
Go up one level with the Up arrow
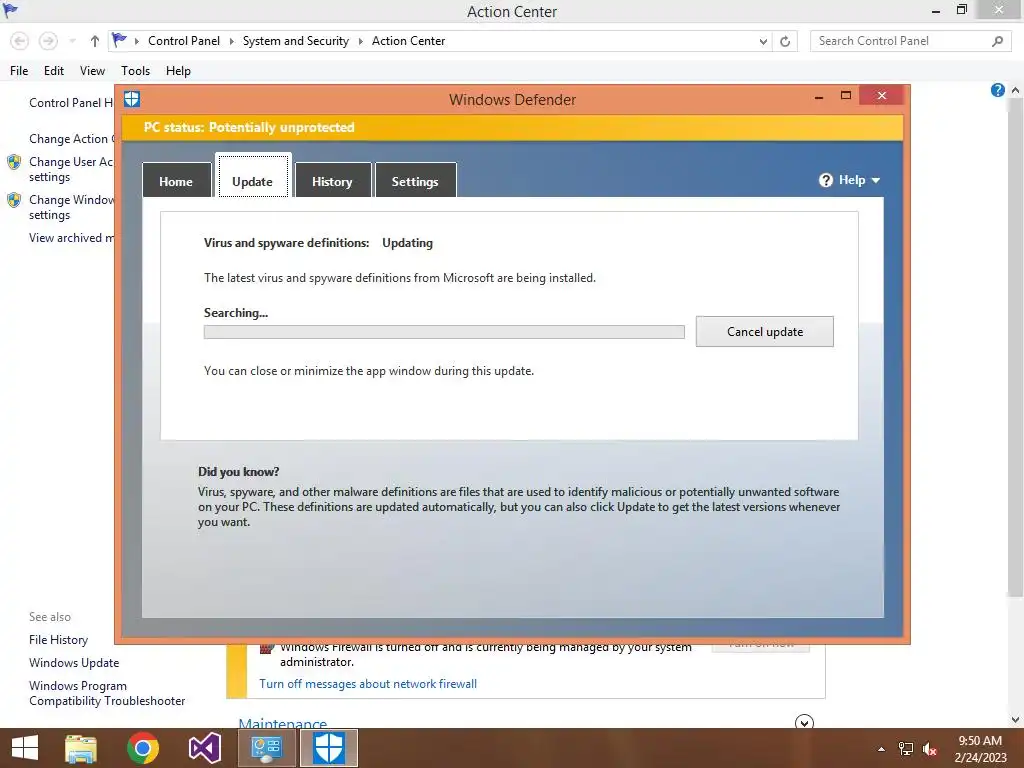tap(95, 41)
